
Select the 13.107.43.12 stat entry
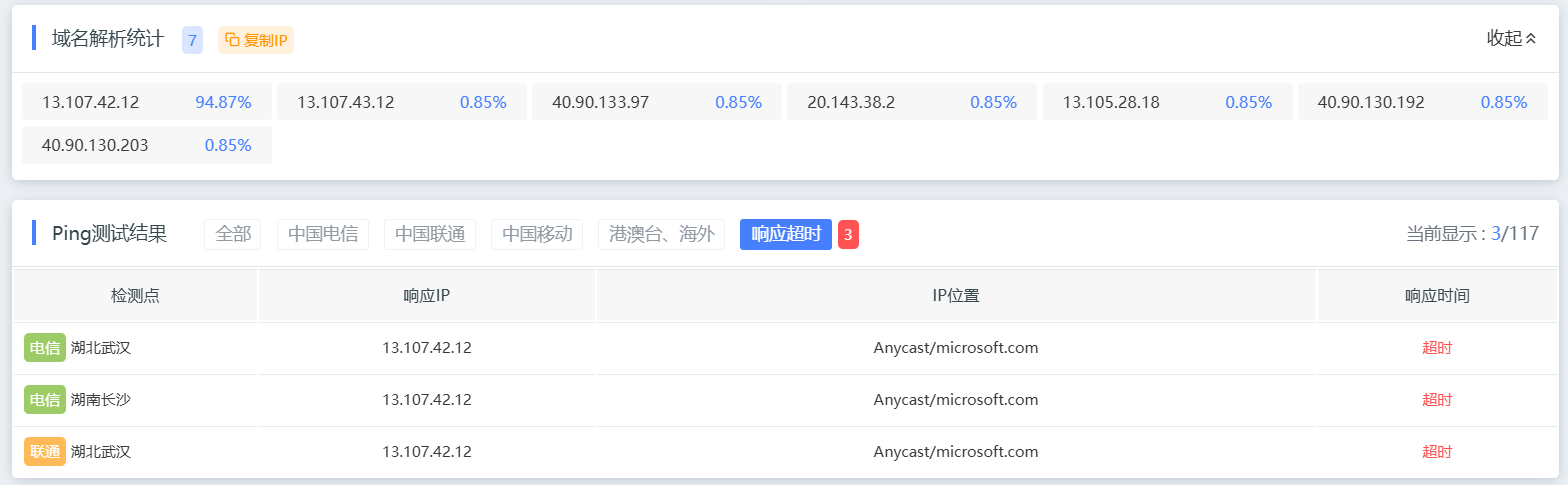[401, 102]
